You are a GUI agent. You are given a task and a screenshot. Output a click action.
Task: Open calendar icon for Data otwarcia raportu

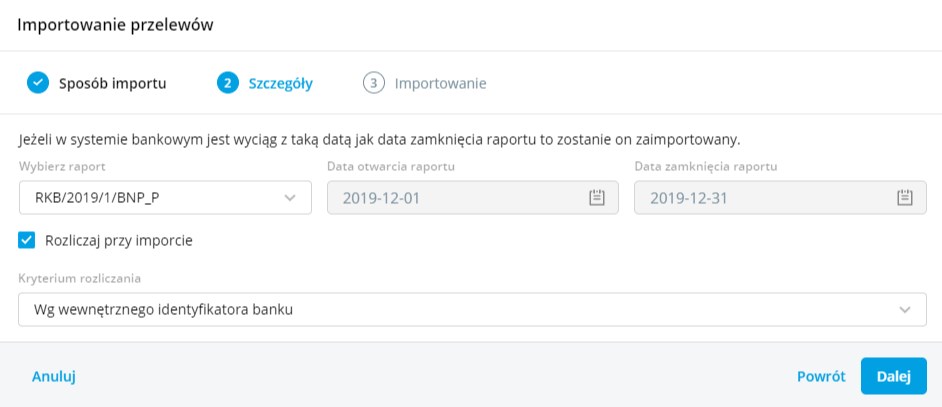[598, 198]
